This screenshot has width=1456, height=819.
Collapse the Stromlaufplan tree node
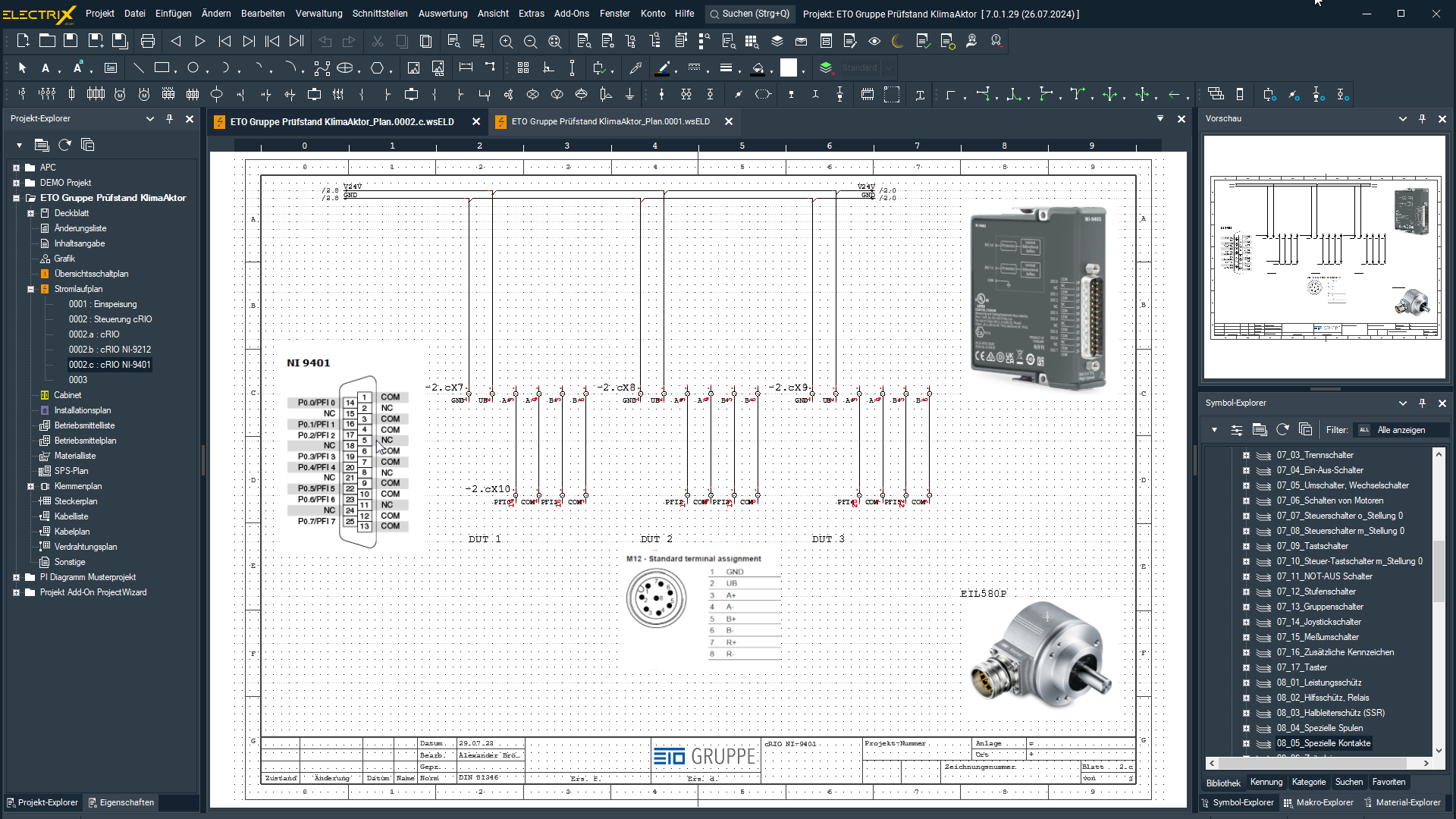30,289
